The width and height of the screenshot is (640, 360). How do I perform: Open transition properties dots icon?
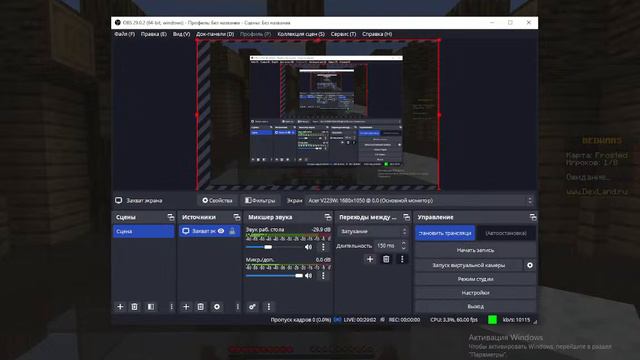coord(402,259)
